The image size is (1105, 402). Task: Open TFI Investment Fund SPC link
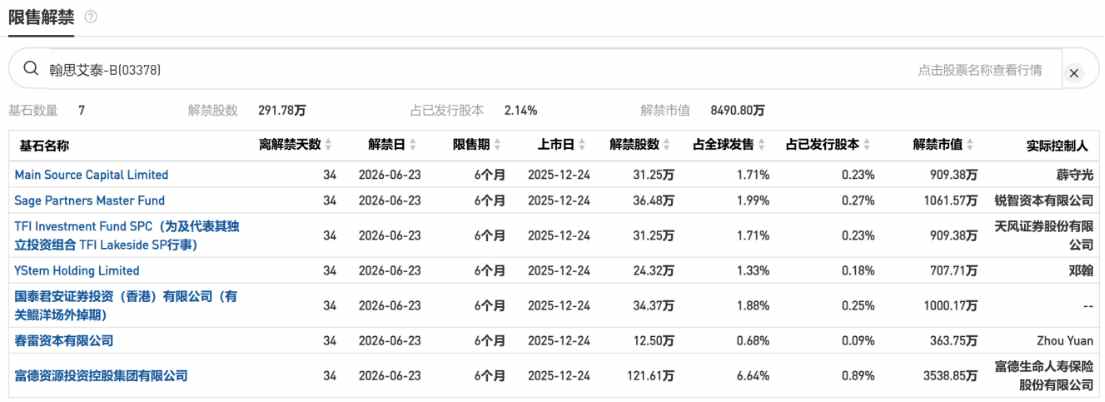[x=127, y=236]
